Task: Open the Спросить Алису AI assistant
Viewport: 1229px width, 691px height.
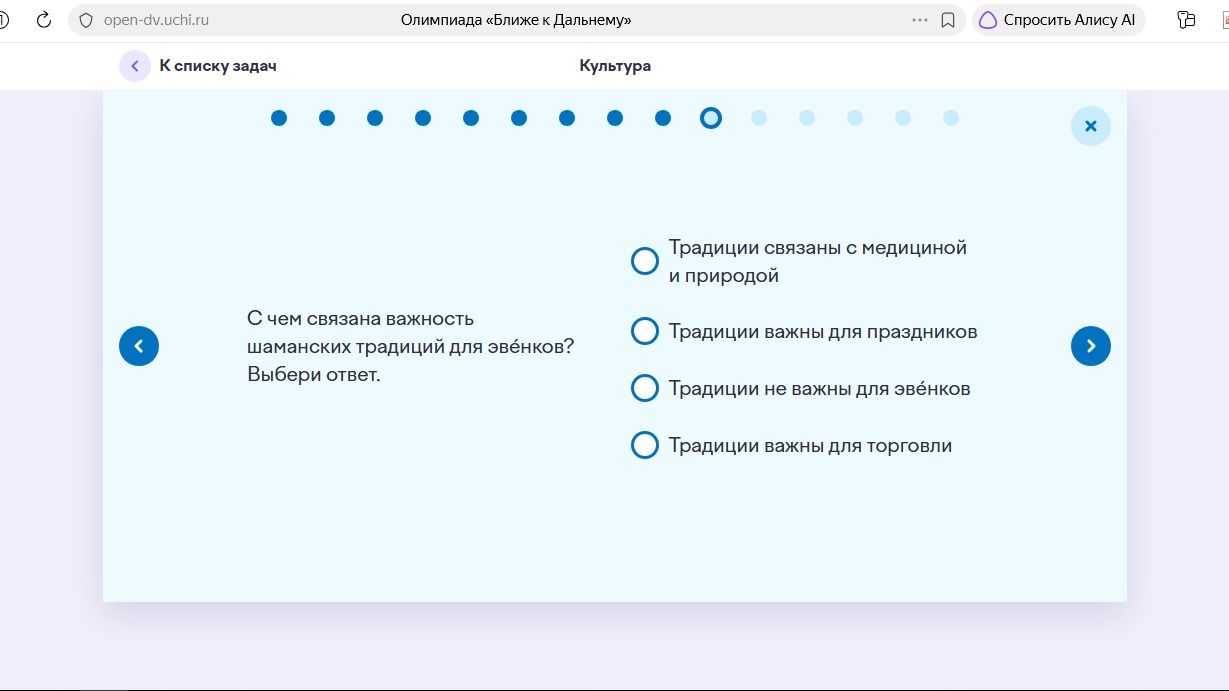Action: pos(1058,20)
